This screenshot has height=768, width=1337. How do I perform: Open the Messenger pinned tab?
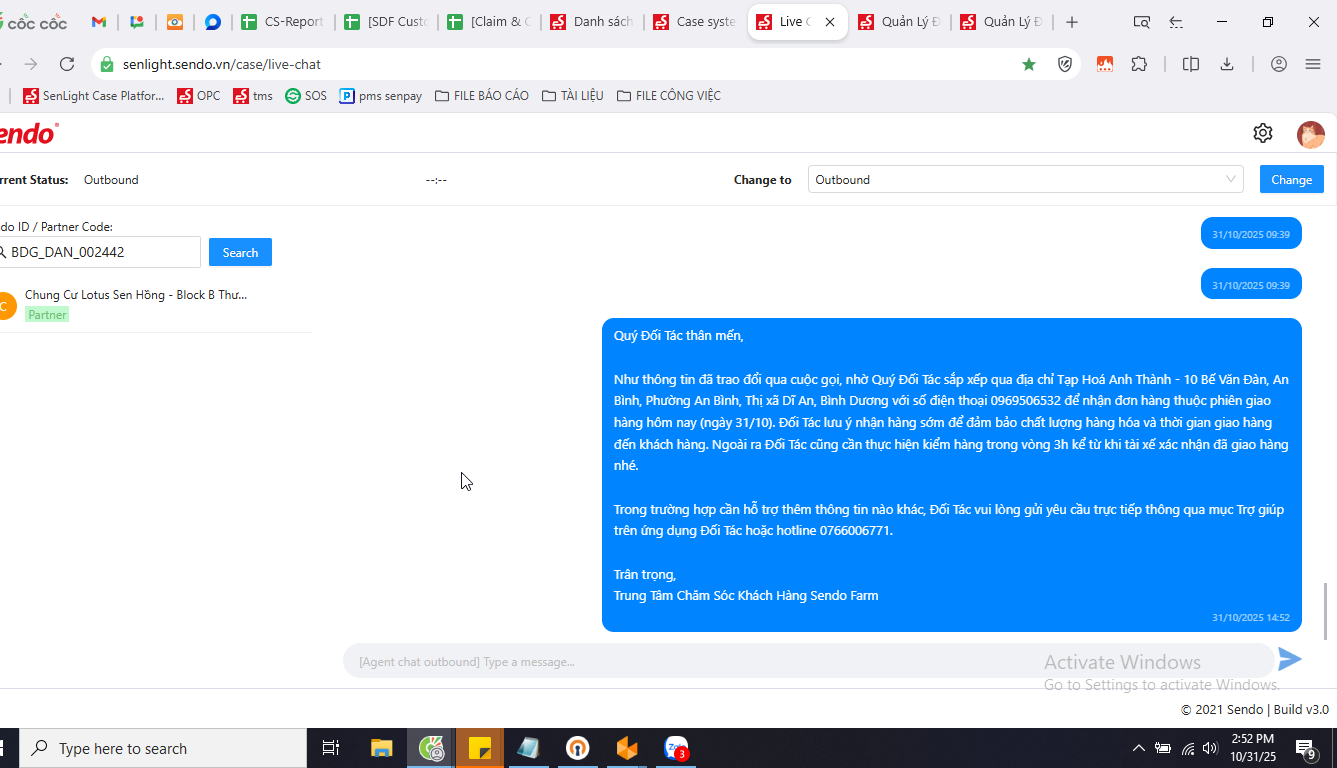point(213,22)
